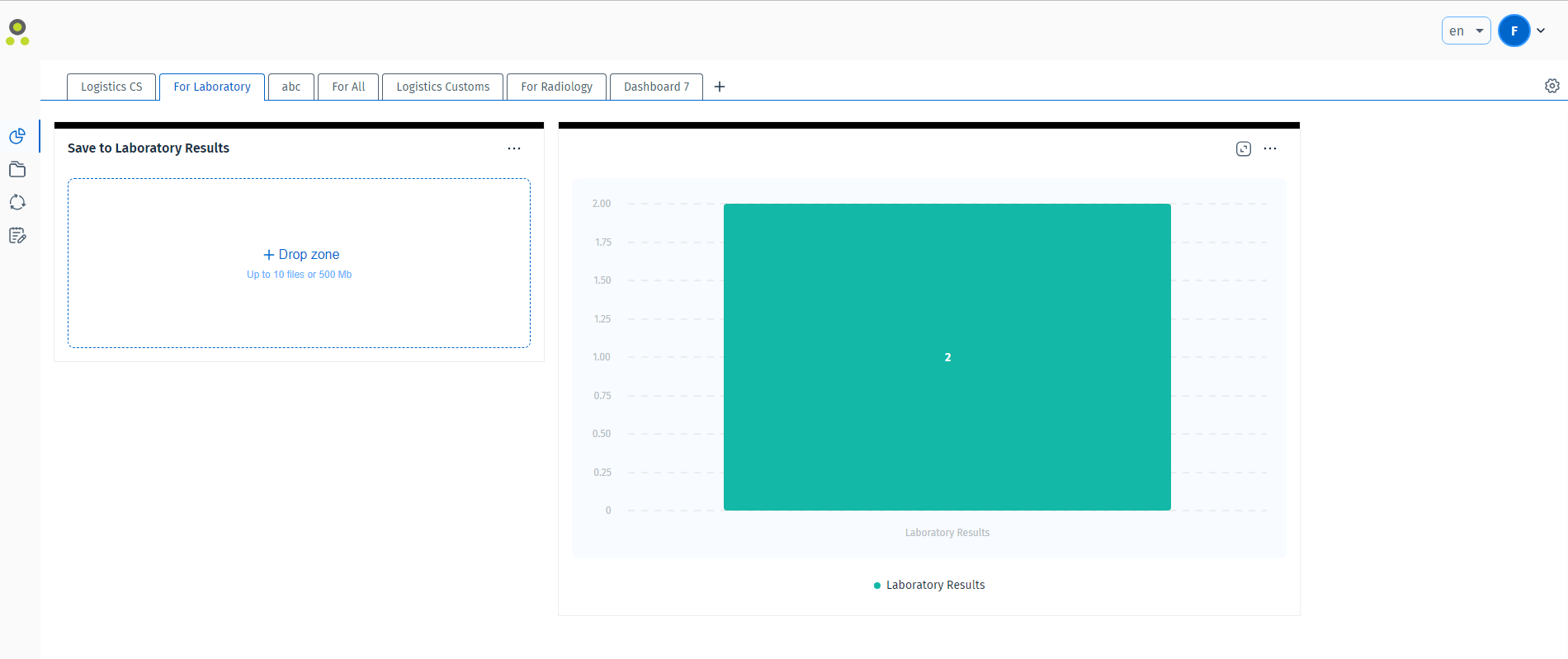
Task: Click the 'Laboratory Results' x-axis label
Action: click(x=947, y=533)
